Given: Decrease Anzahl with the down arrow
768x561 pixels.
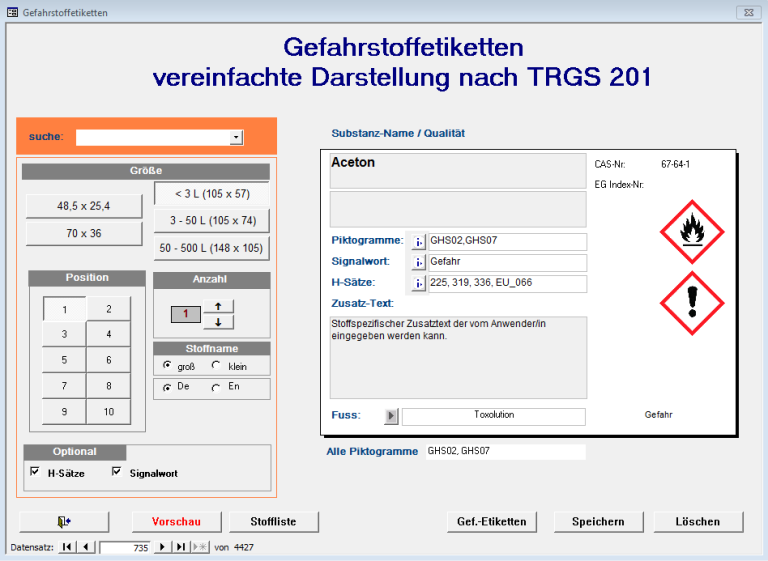Looking at the screenshot, I should point(218,322).
